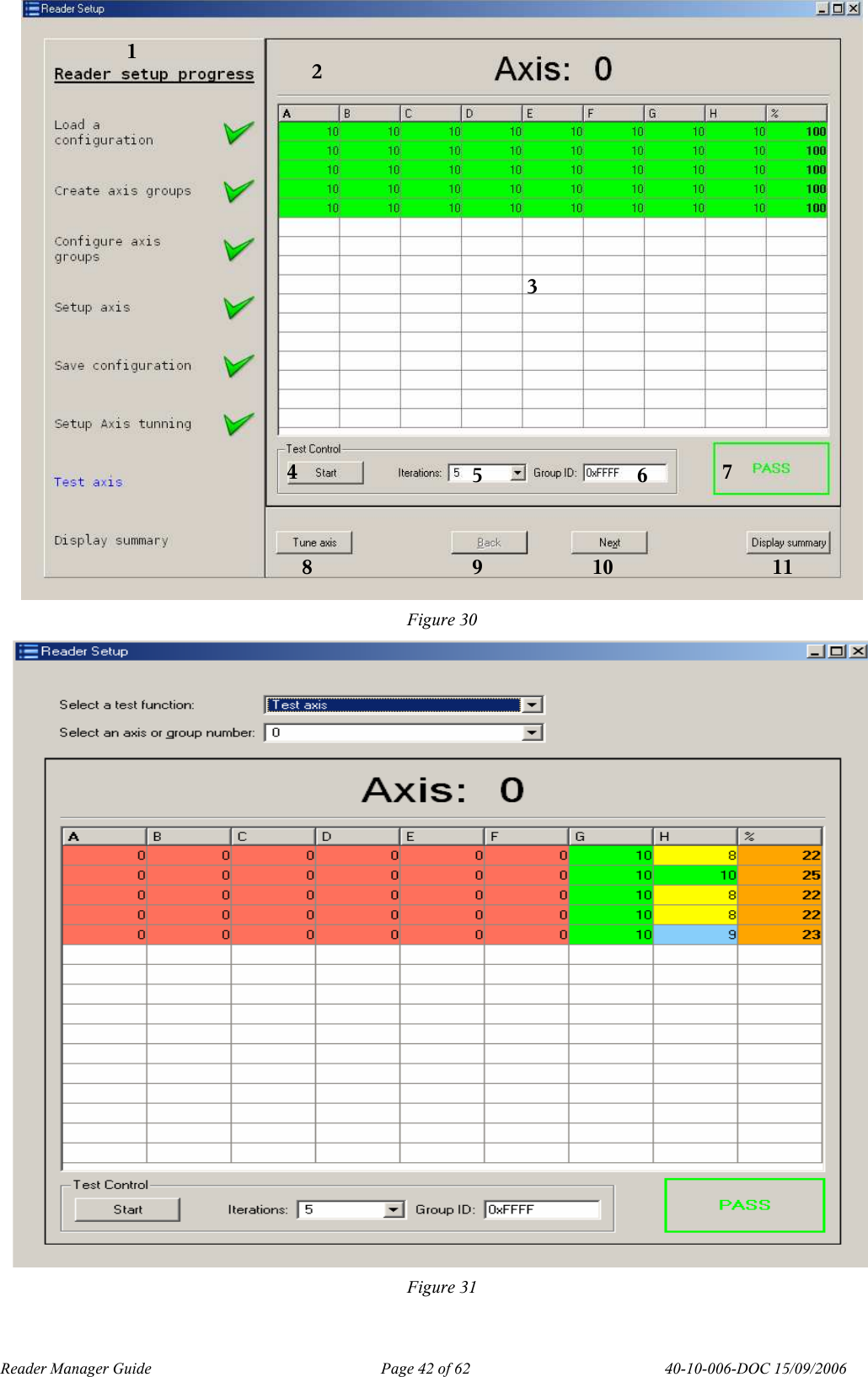Select Display summary step in progress list
The height and width of the screenshot is (1377, 868).
(x=111, y=540)
